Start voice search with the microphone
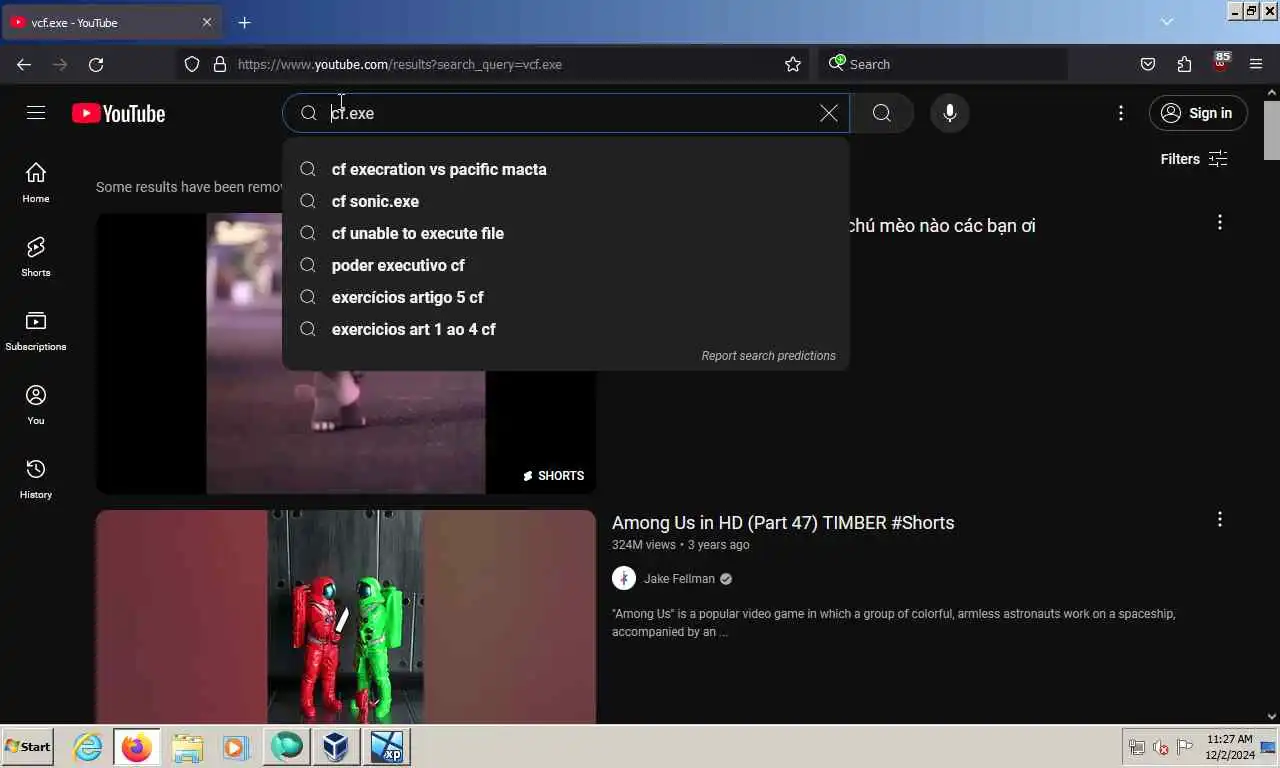The width and height of the screenshot is (1280, 768). (x=950, y=113)
